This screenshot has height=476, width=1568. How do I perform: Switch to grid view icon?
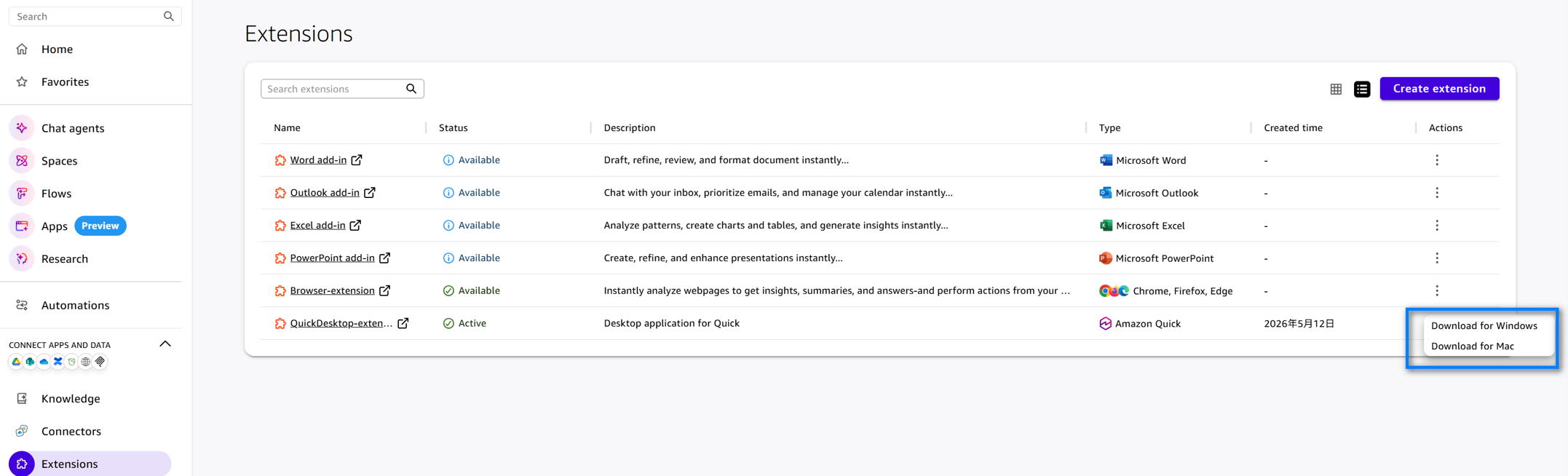1336,89
